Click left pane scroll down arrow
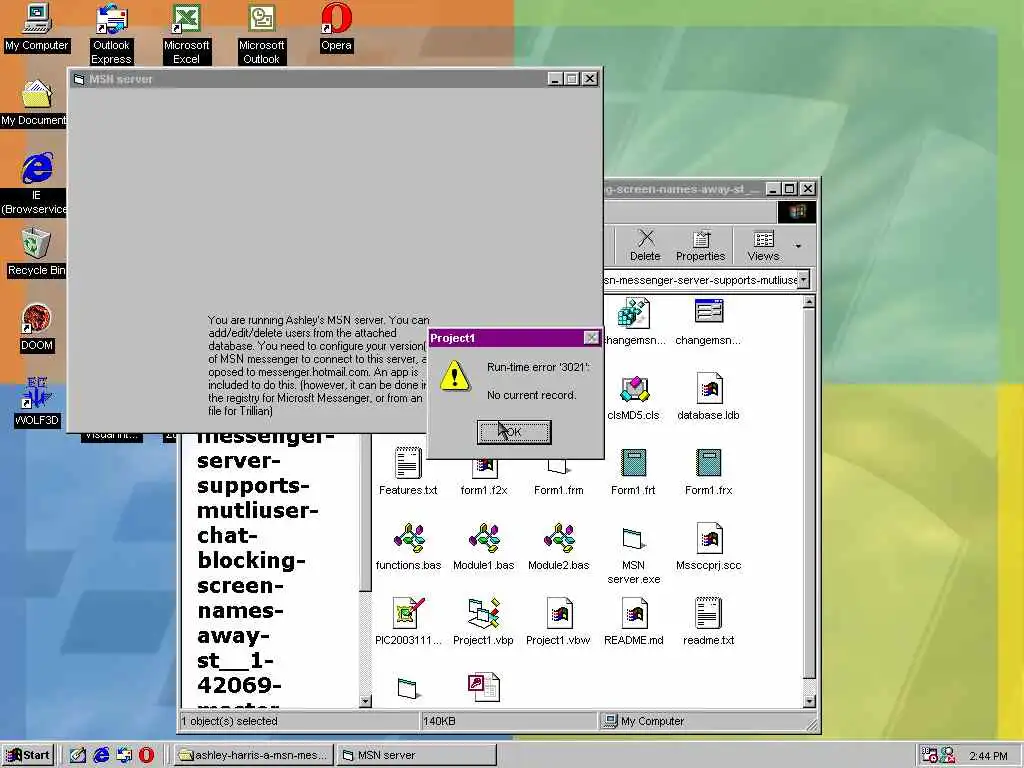The width and height of the screenshot is (1024, 768). point(365,701)
